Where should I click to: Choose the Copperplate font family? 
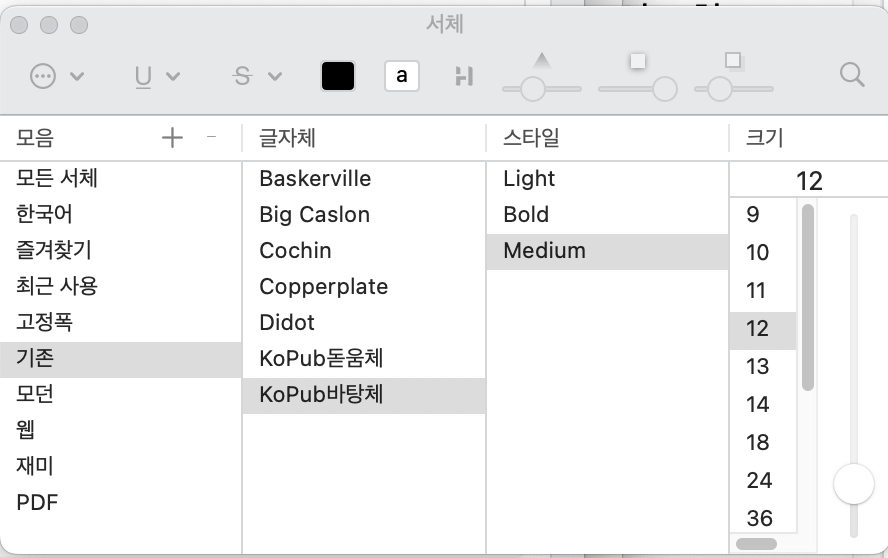click(364, 287)
